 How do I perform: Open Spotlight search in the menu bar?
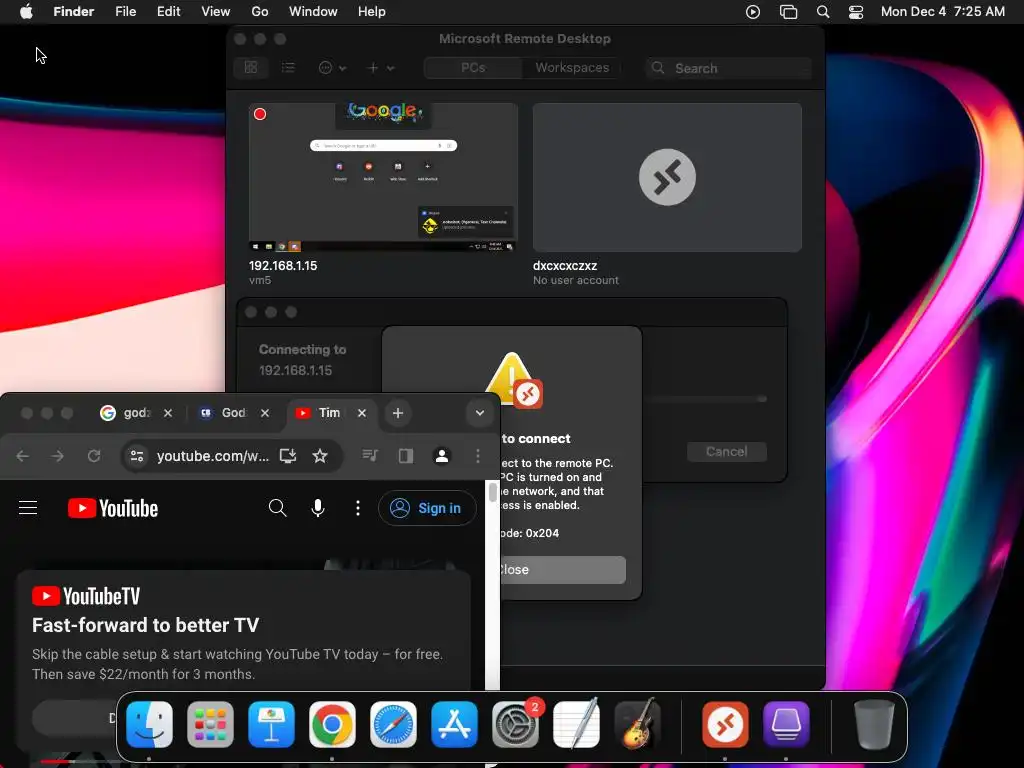(823, 12)
